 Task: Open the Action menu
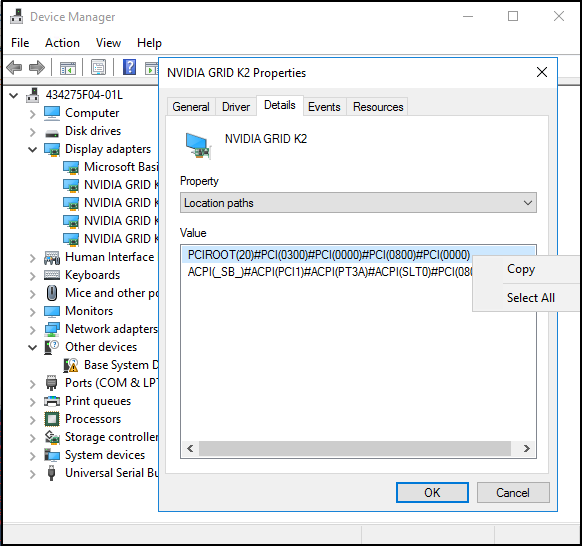click(x=62, y=43)
